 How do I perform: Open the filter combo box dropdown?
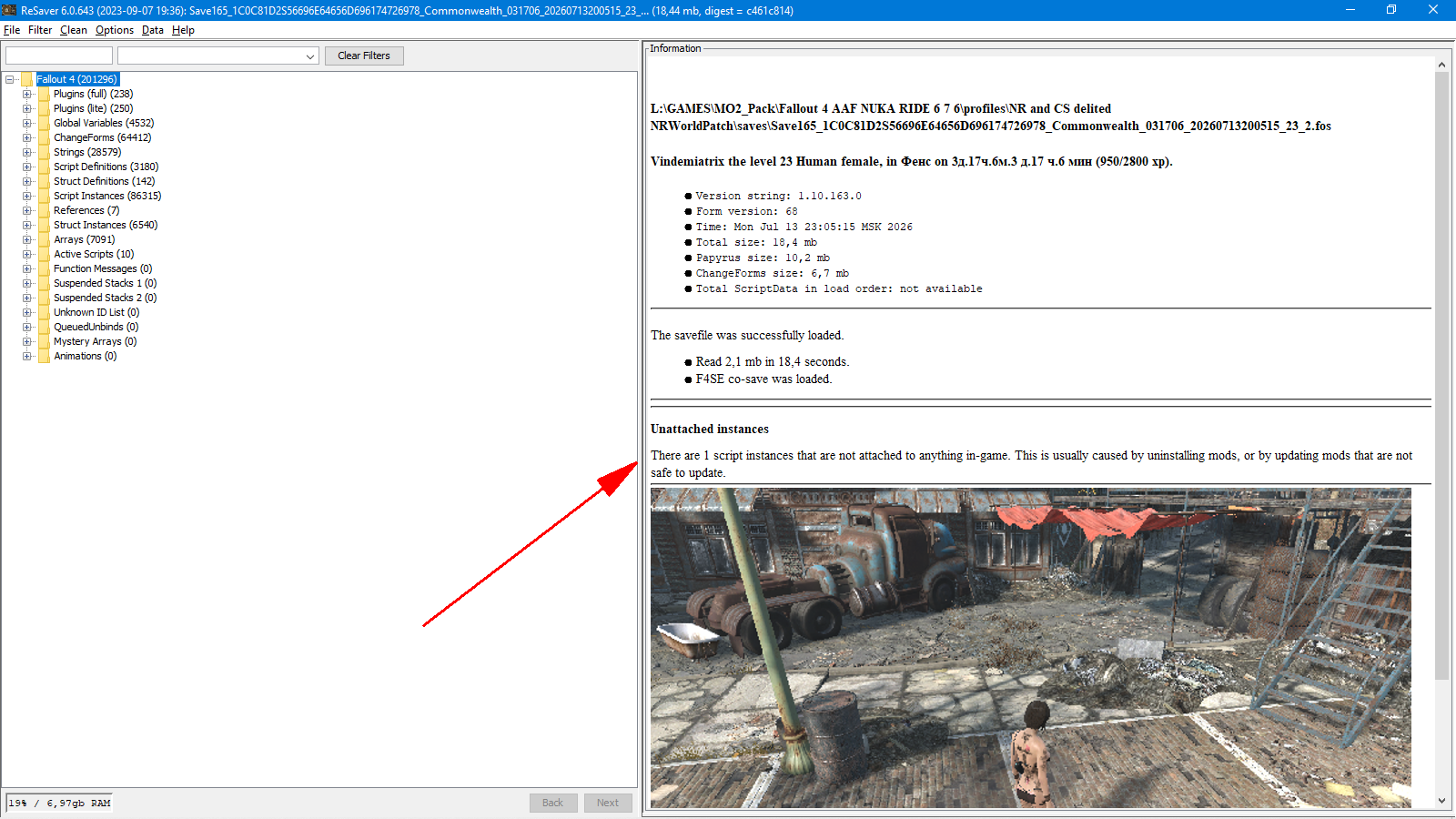(x=310, y=56)
